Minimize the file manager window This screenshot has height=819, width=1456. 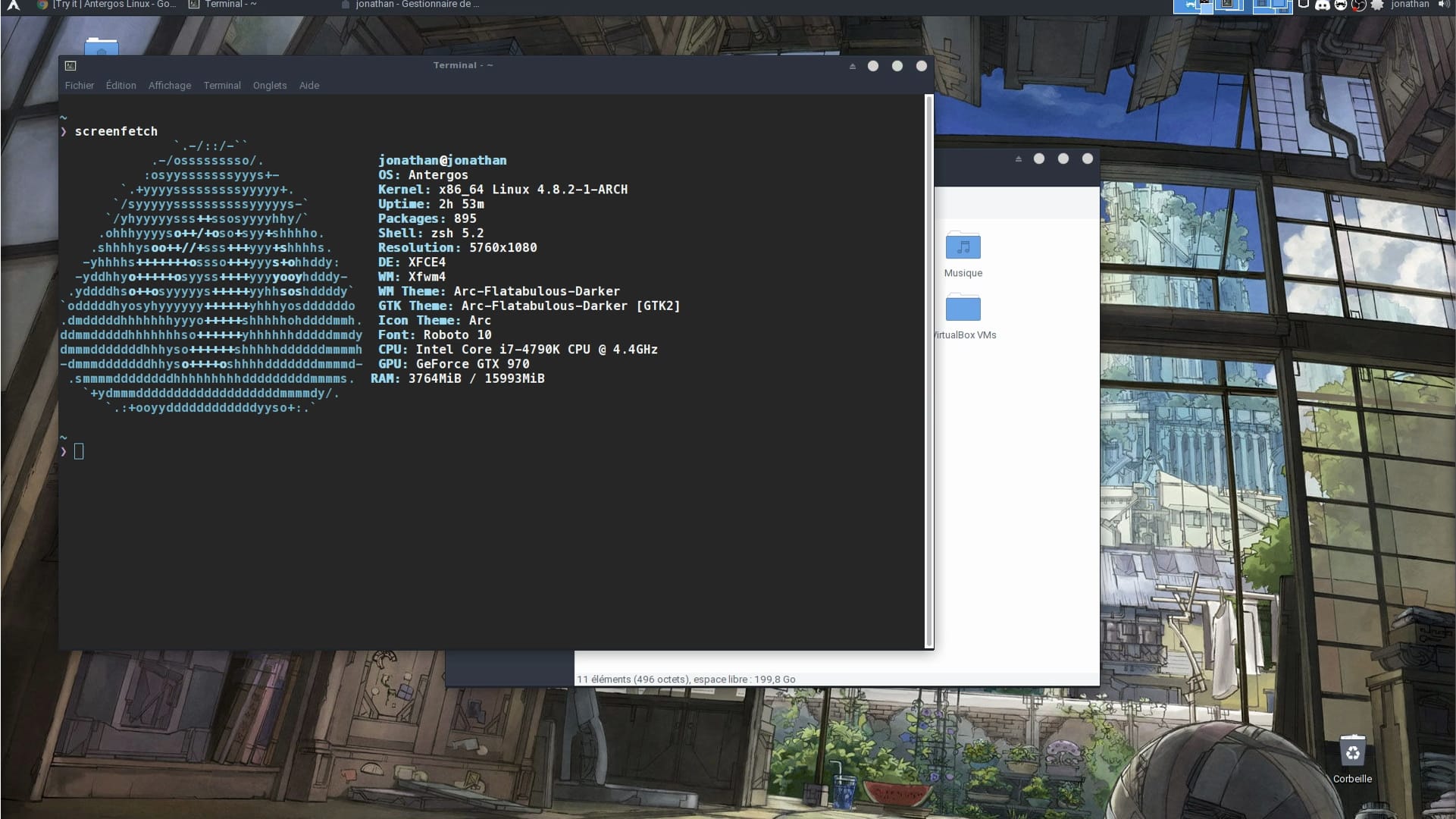(1039, 158)
